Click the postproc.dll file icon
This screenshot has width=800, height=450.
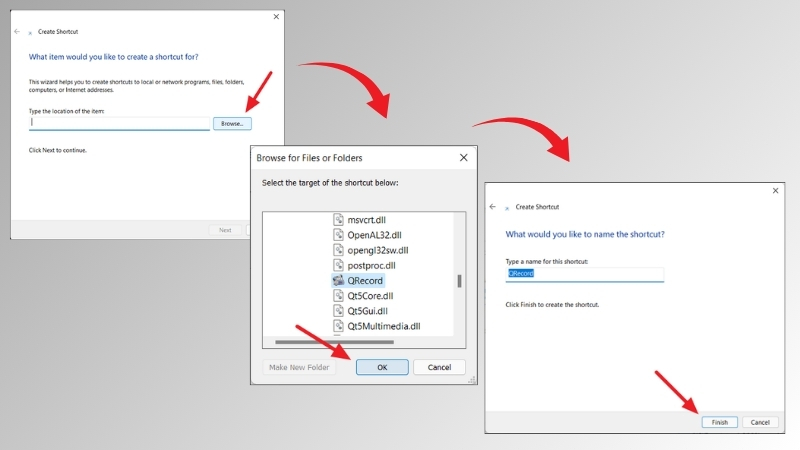tap(338, 265)
